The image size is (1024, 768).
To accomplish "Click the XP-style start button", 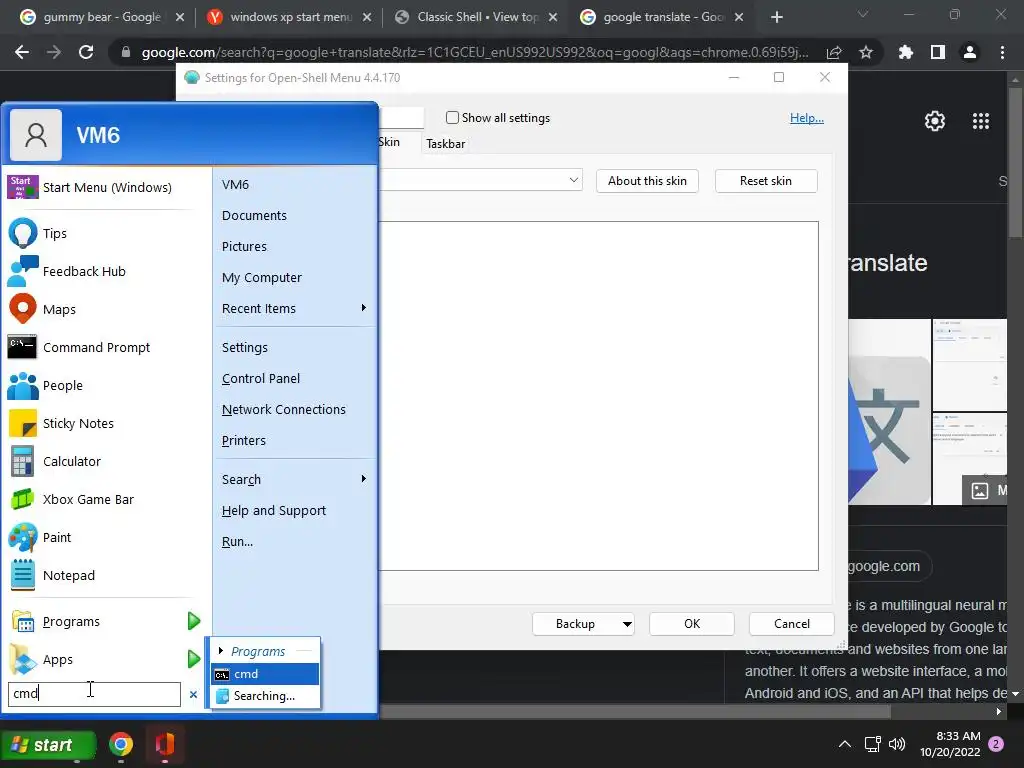I will click(x=48, y=744).
